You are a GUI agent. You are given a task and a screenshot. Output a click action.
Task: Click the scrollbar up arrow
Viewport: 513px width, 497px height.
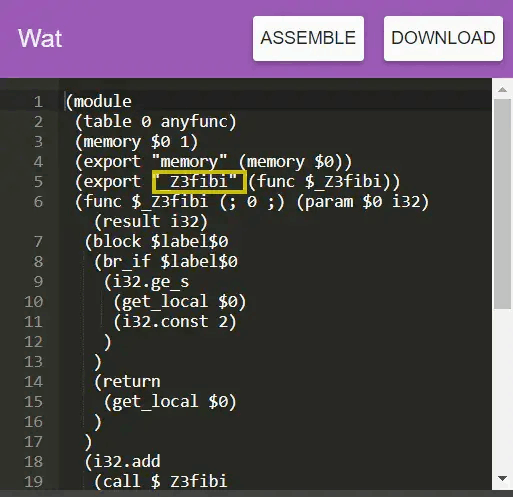pos(502,89)
